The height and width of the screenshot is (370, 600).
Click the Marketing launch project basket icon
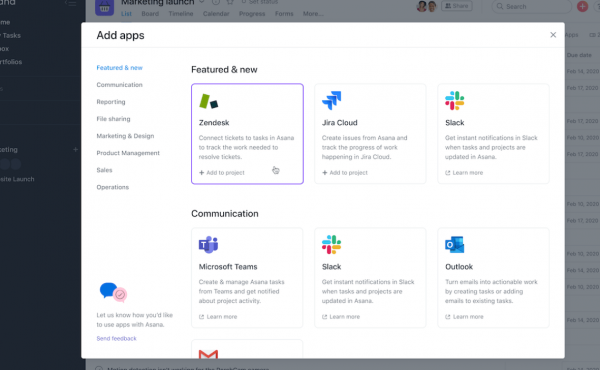click(x=104, y=7)
